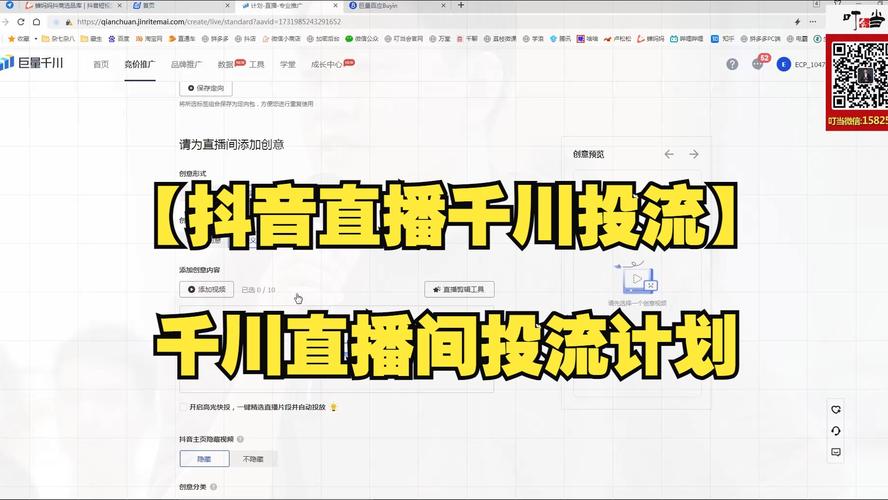Viewport: 888px width, 500px height.
Task: Open the 直通车 bookmark
Action: (x=182, y=39)
